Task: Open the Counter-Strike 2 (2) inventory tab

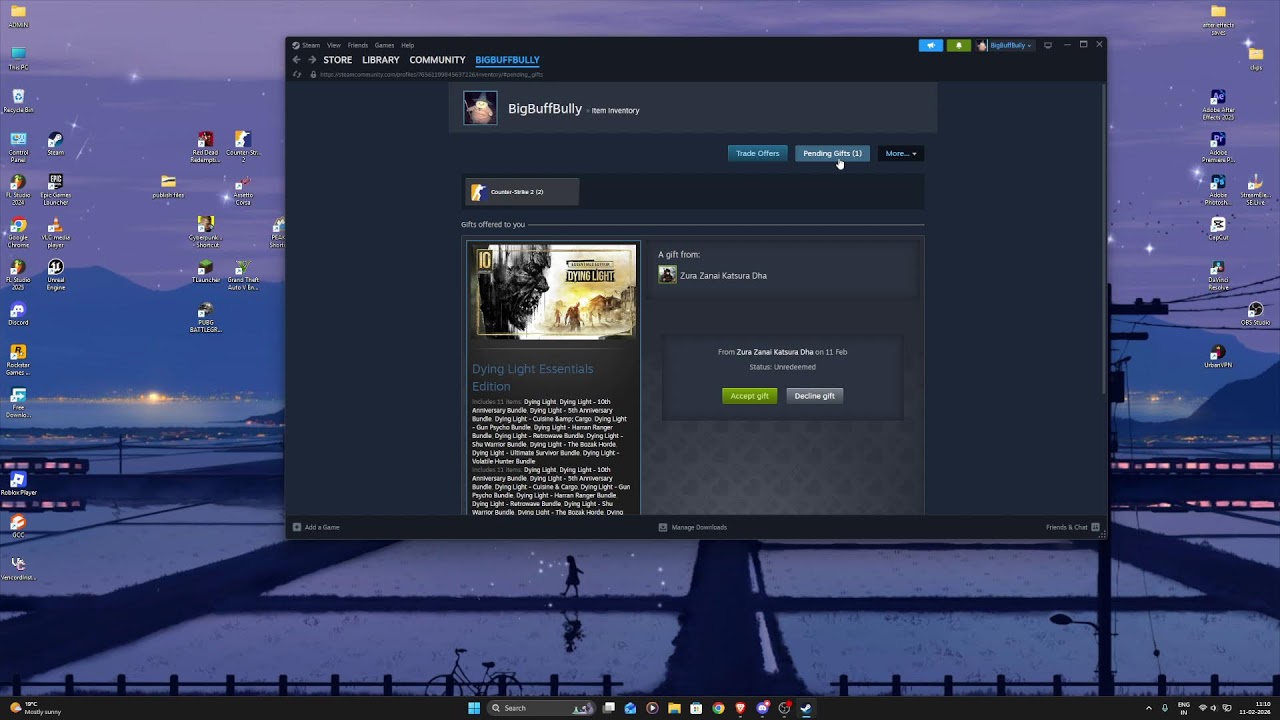Action: pos(521,192)
